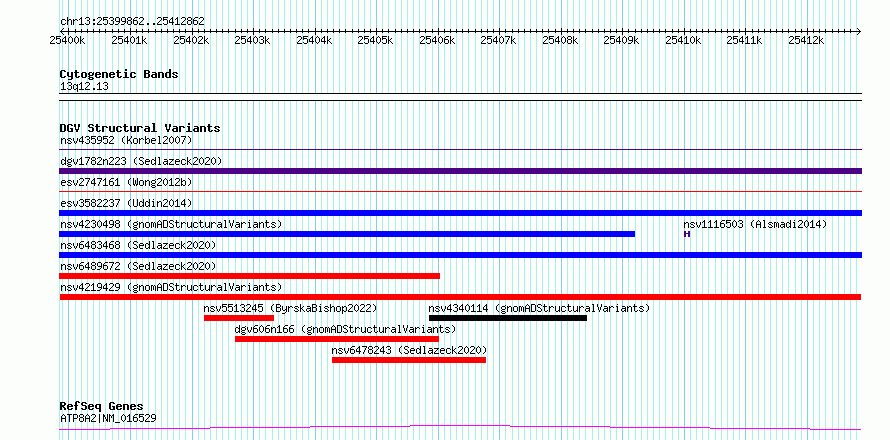
Task: Click the dgv1782n223 (Sedlazeck2020) label
Action: click(141, 161)
